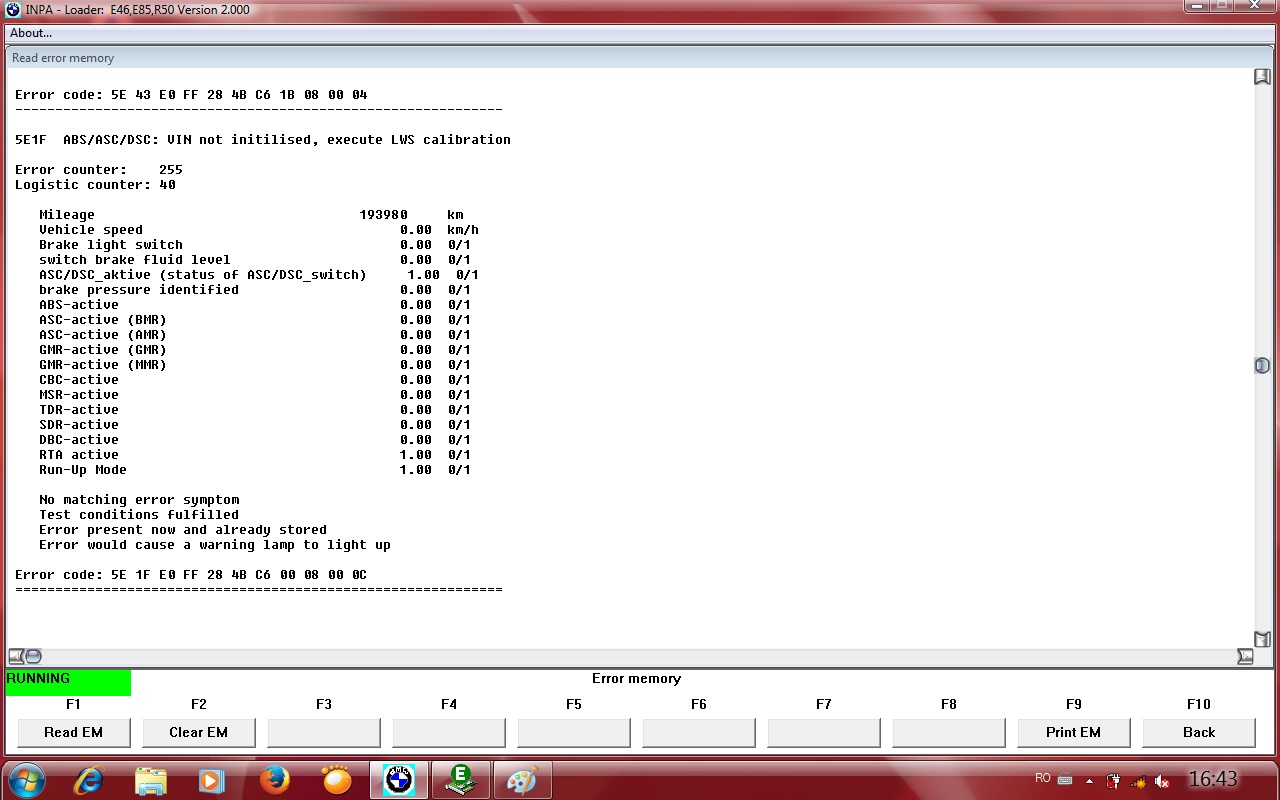Open Paint from the taskbar

tap(523, 780)
